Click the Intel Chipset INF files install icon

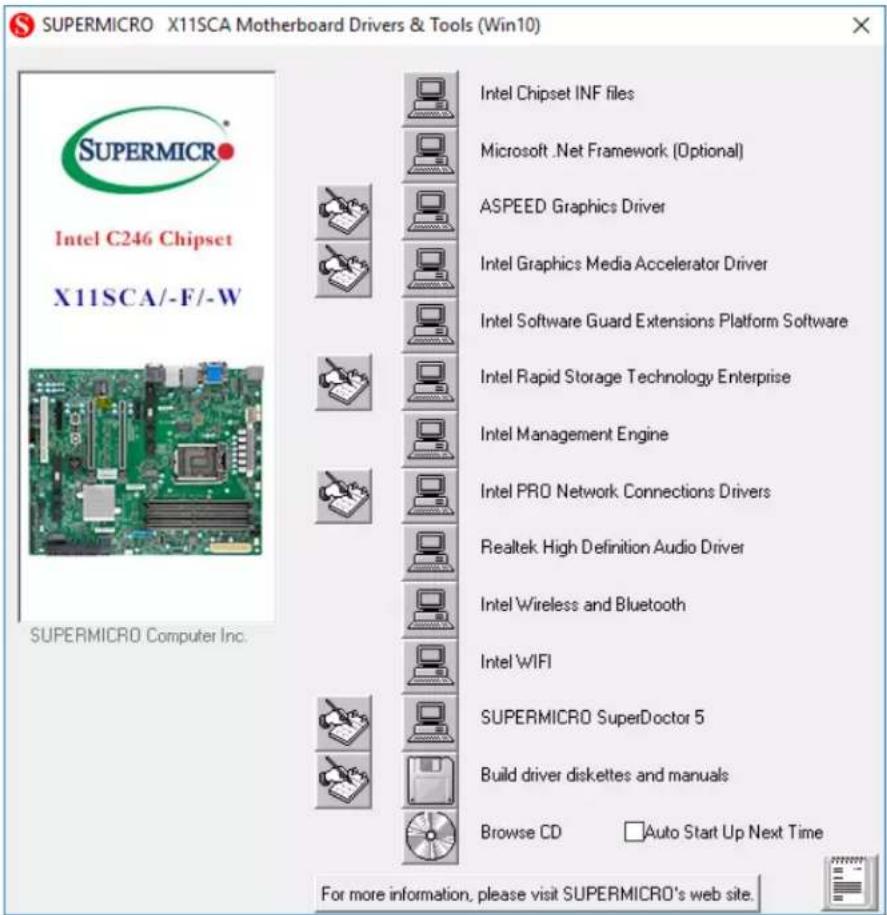pyautogui.click(x=430, y=98)
